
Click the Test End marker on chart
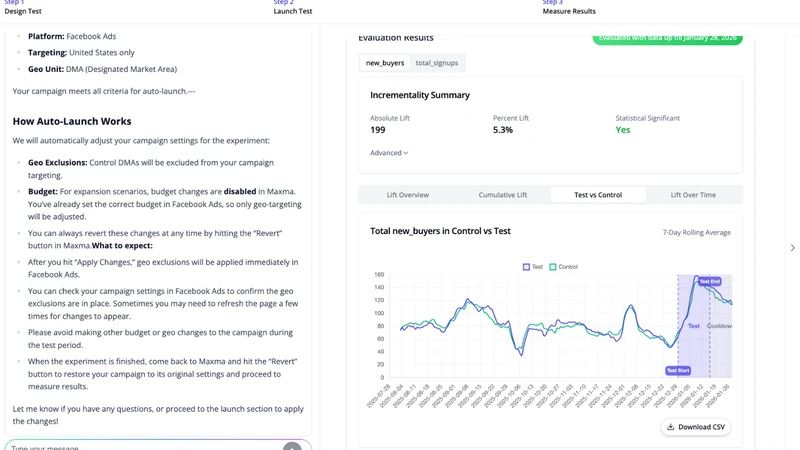pos(709,281)
